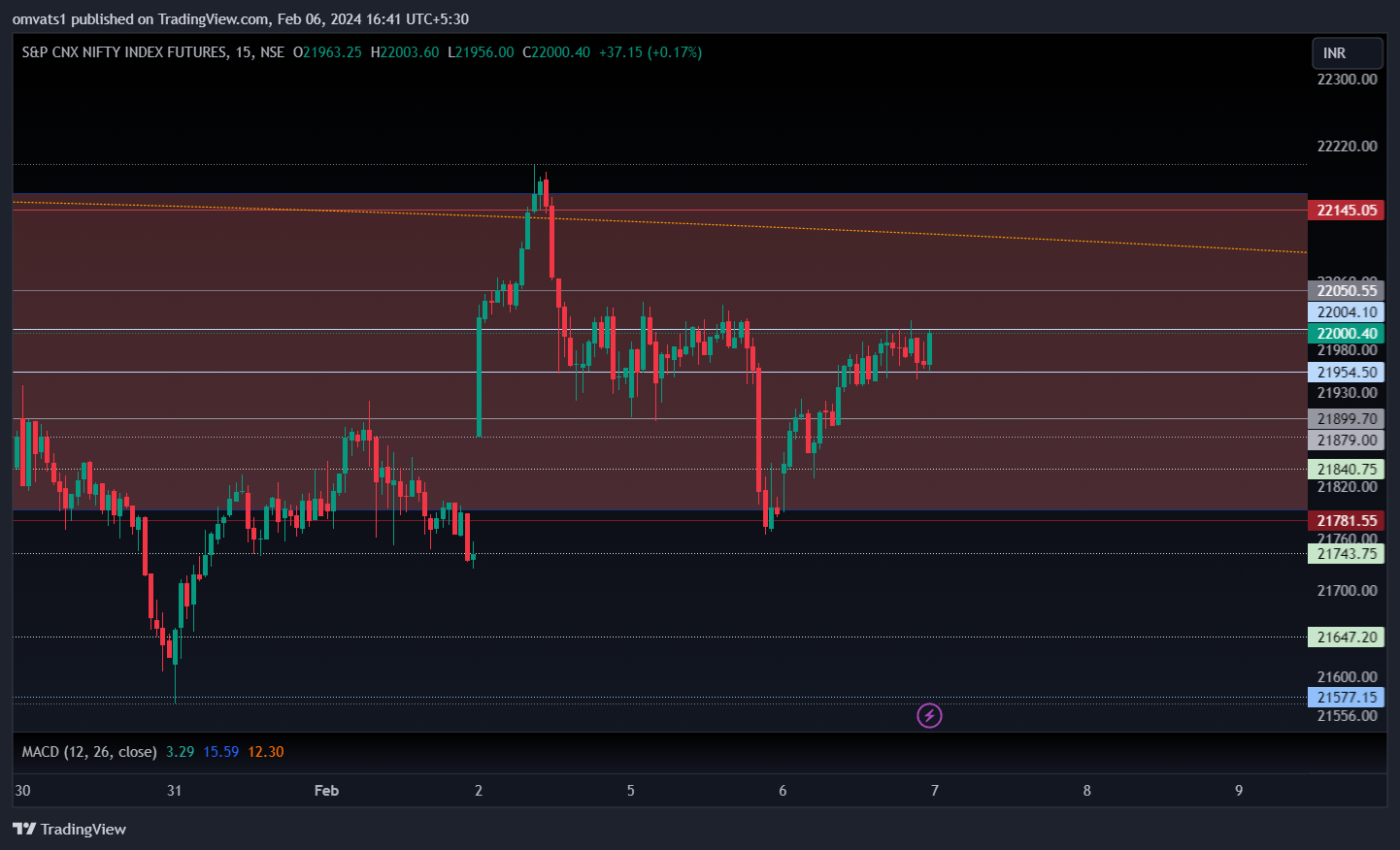This screenshot has width=1400, height=850.
Task: Click the 9 date on the time axis
Action: tap(1239, 791)
